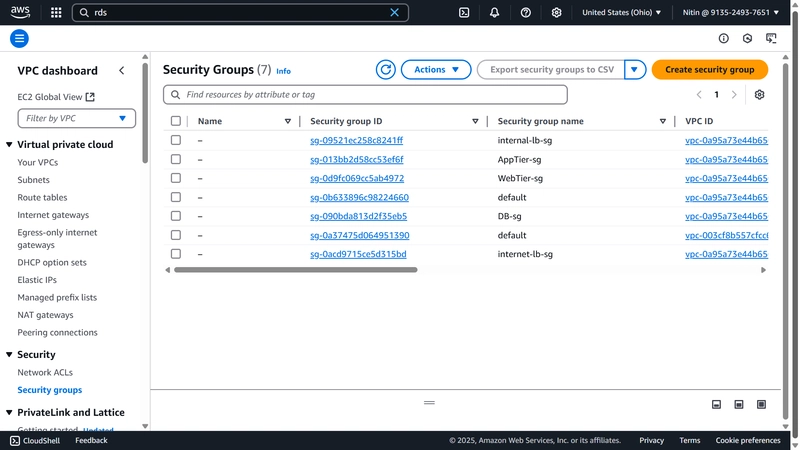This screenshot has height=450, width=800.
Task: Click the left arrow of horizontal scrollbar
Action: (167, 270)
